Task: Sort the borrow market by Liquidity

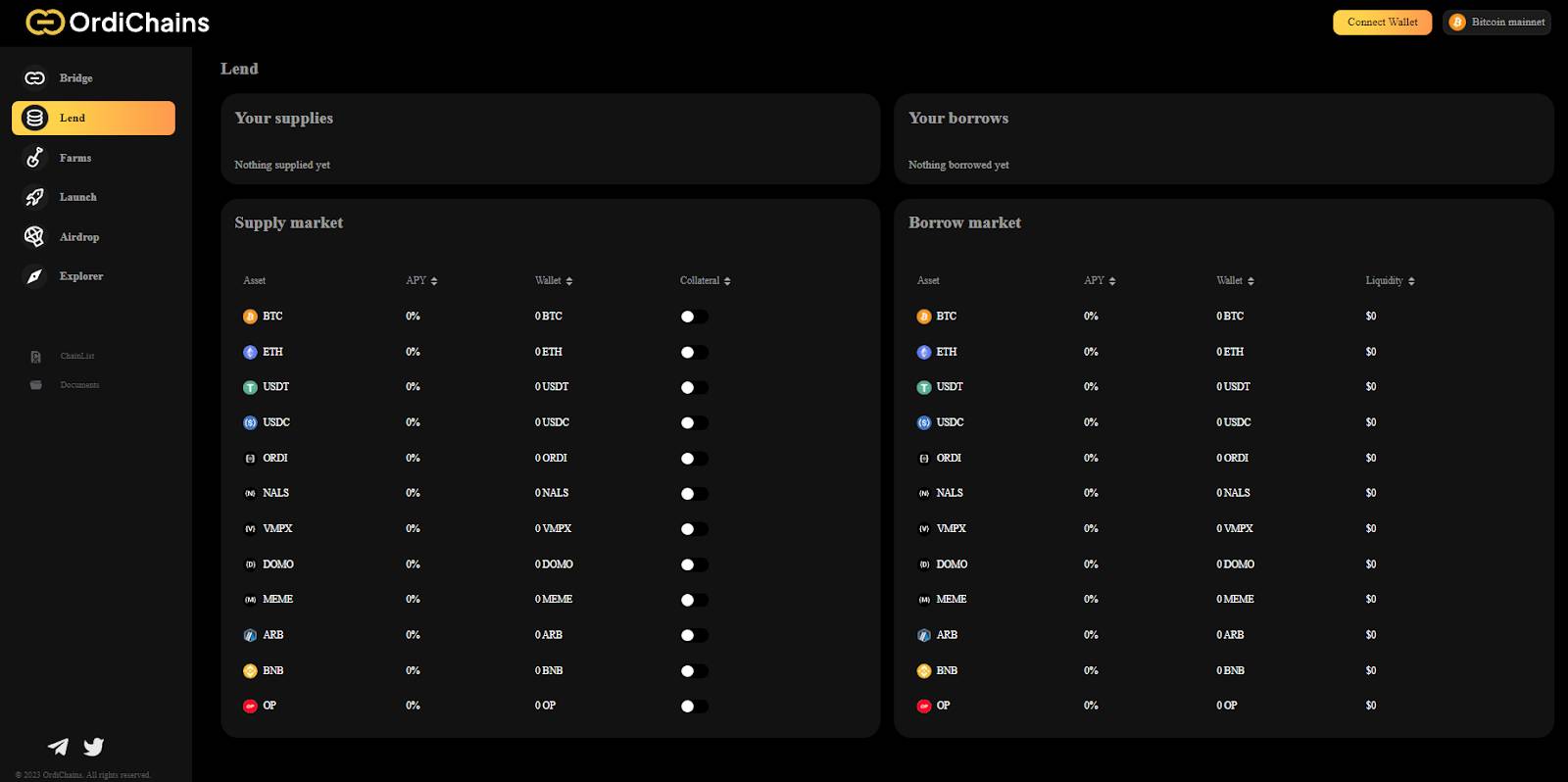Action: (1390, 281)
